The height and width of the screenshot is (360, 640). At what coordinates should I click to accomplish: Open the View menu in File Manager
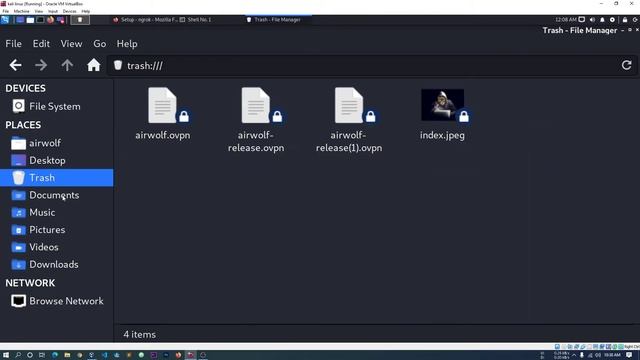coord(71,44)
